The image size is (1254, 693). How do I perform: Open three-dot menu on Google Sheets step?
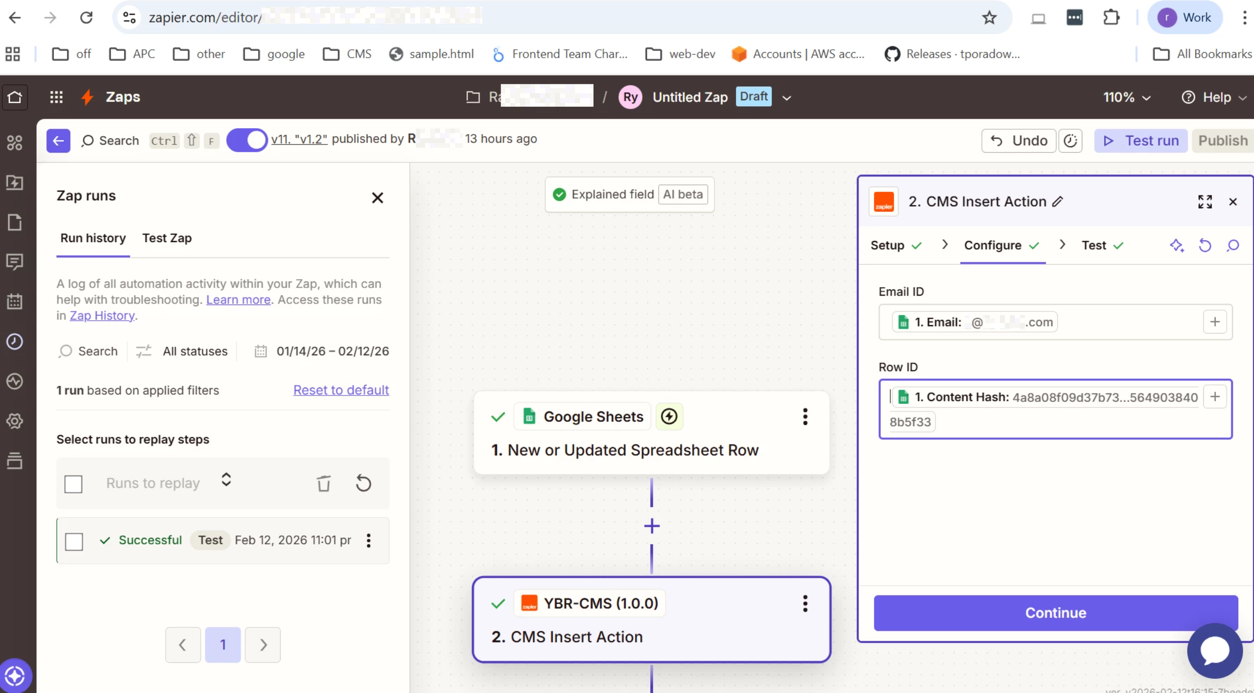[804, 417]
